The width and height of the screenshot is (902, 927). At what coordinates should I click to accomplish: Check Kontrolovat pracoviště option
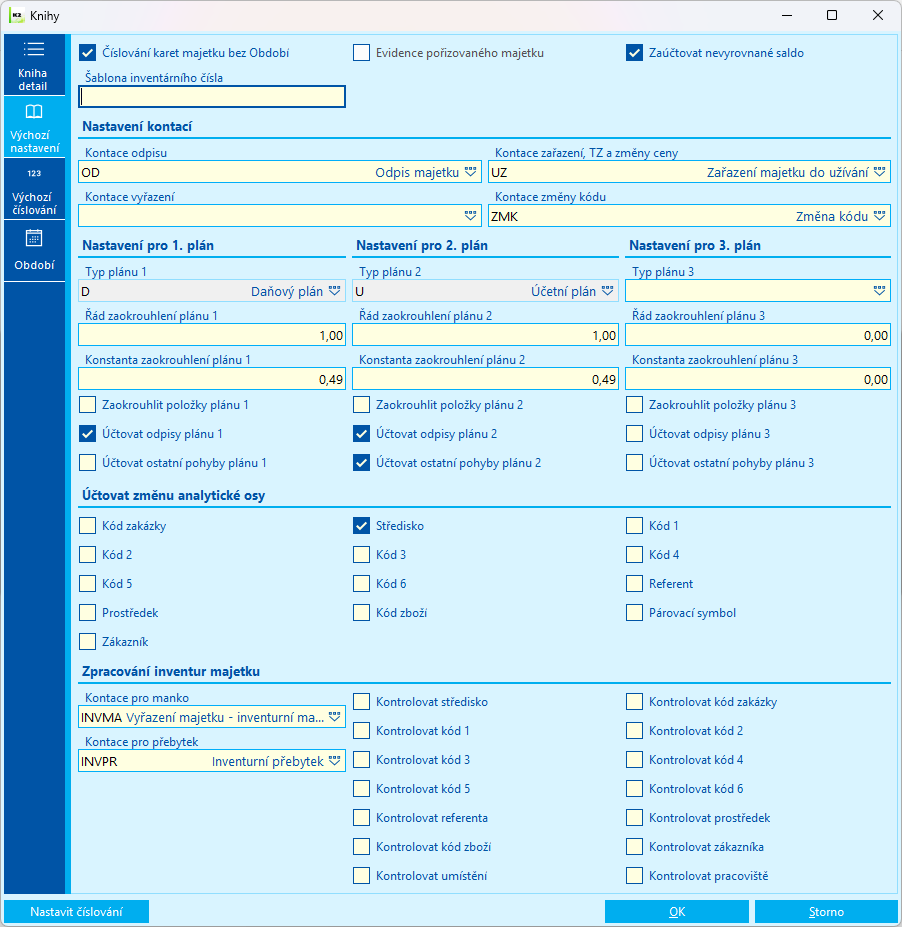tap(634, 876)
